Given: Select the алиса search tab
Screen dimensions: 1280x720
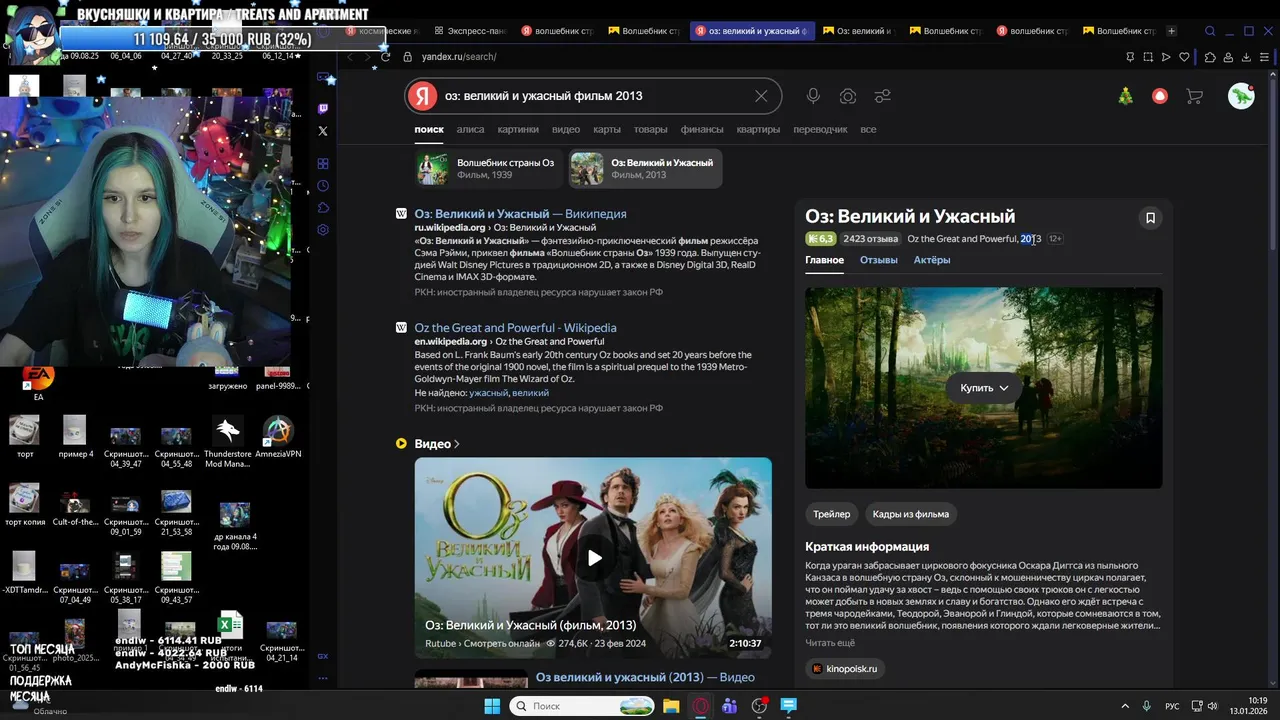Looking at the screenshot, I should tap(470, 129).
